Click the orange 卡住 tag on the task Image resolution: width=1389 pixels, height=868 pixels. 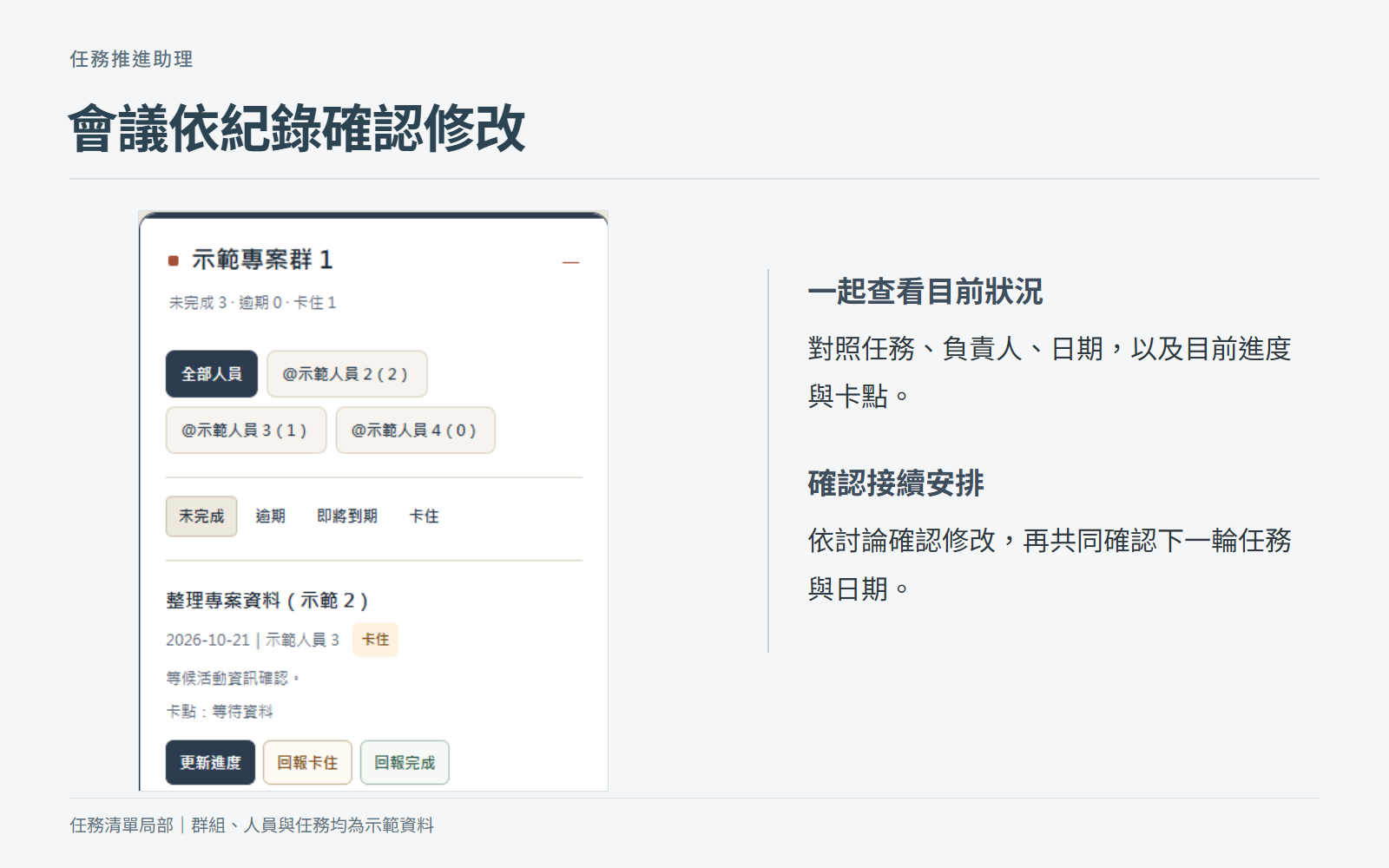click(375, 640)
